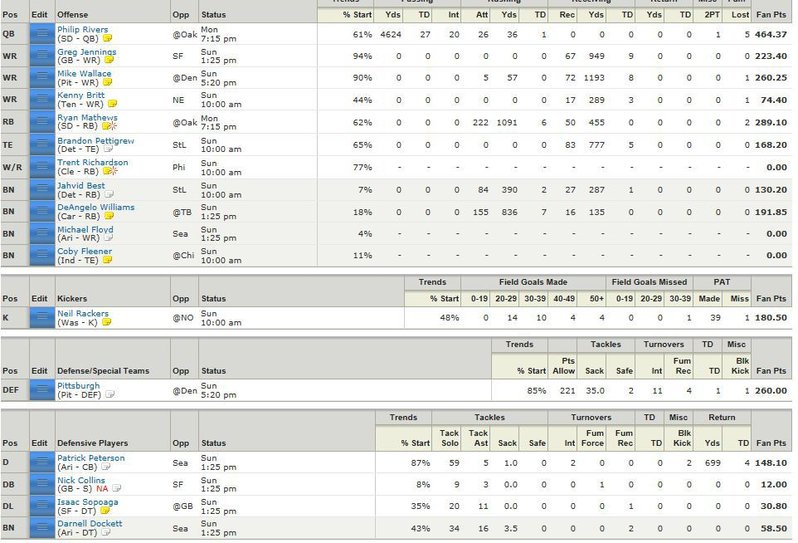This screenshot has width=798, height=543.
Task: Click the edit icon beside Michael Floyd
Action: tap(42, 234)
